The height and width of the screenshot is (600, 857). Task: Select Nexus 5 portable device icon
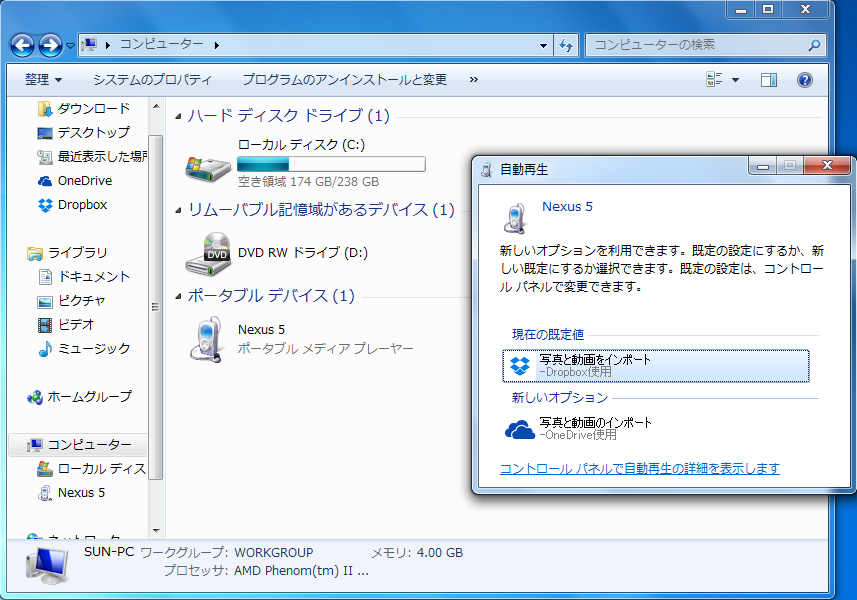(206, 340)
